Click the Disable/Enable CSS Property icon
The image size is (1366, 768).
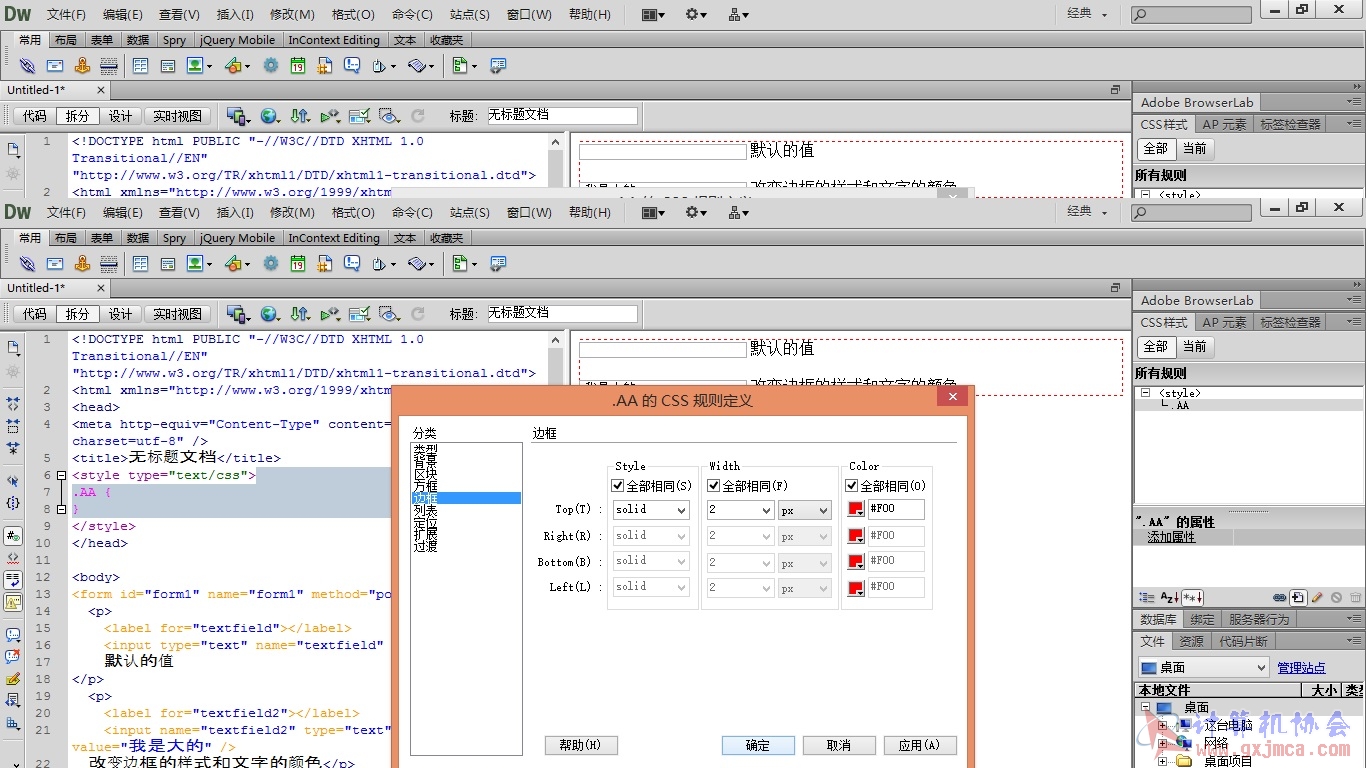tap(1336, 598)
